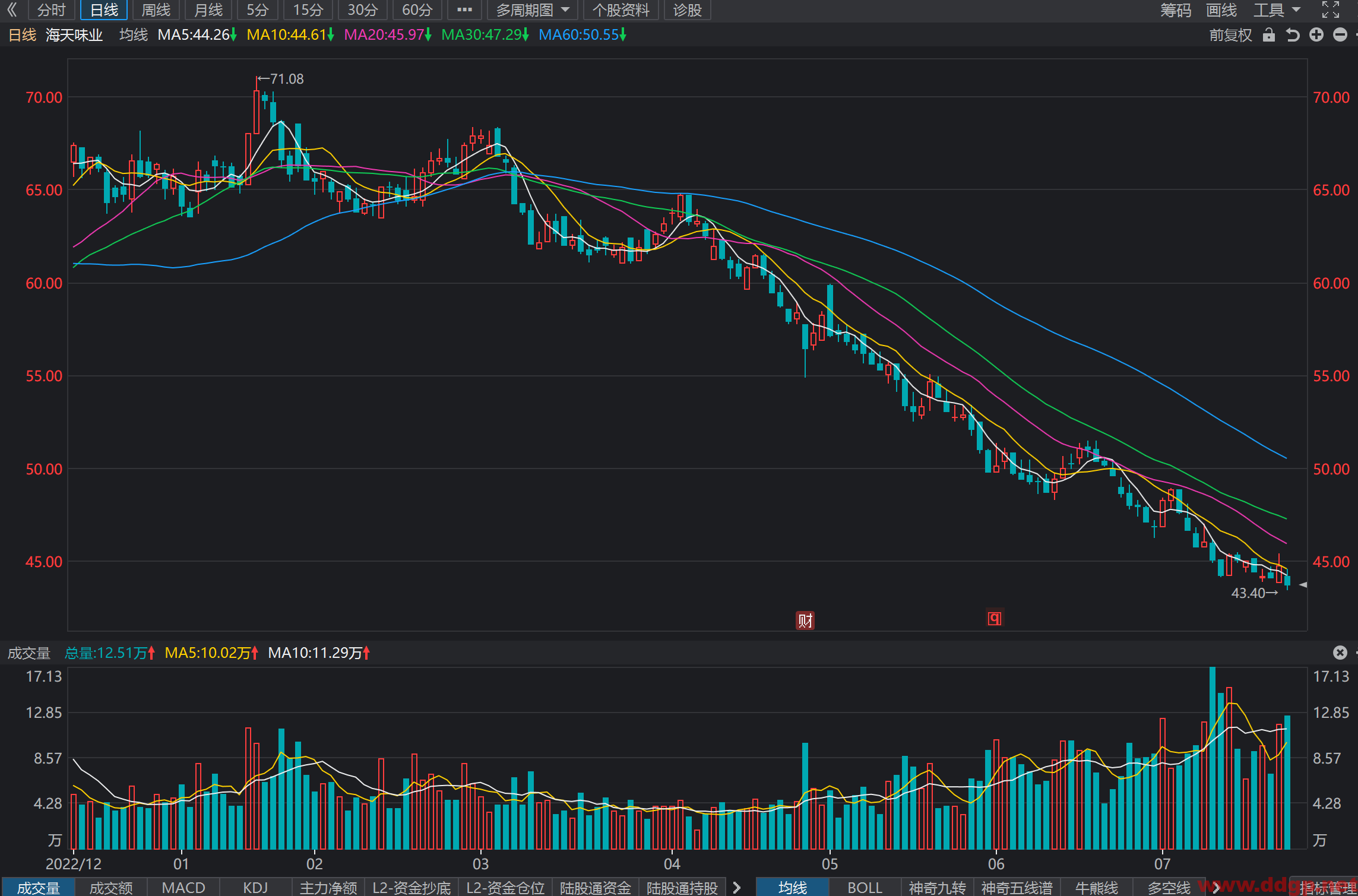Open 诊股 stock diagnosis
The height and width of the screenshot is (896, 1358).
[x=688, y=10]
